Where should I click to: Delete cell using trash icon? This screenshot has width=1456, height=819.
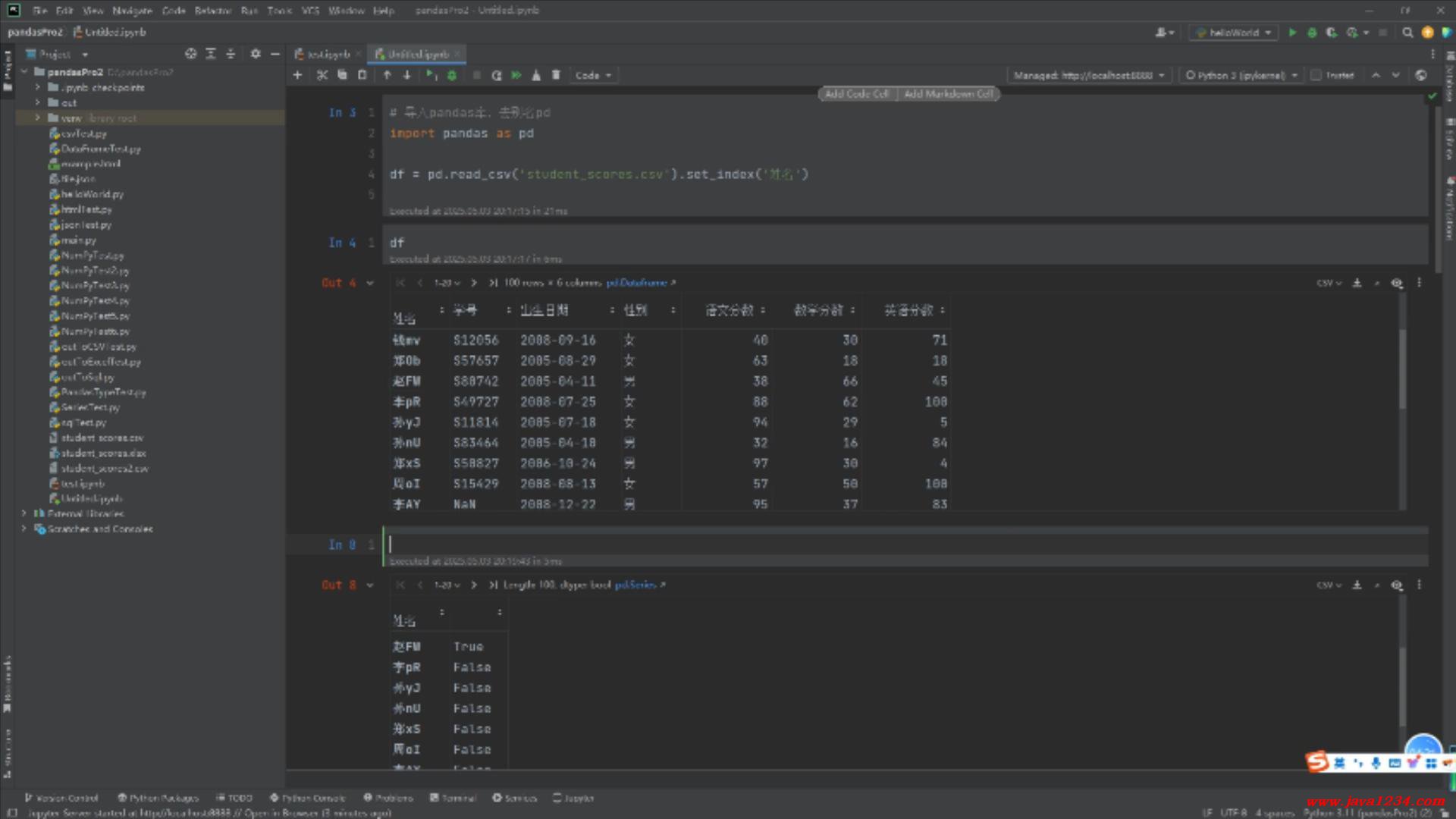pos(556,75)
